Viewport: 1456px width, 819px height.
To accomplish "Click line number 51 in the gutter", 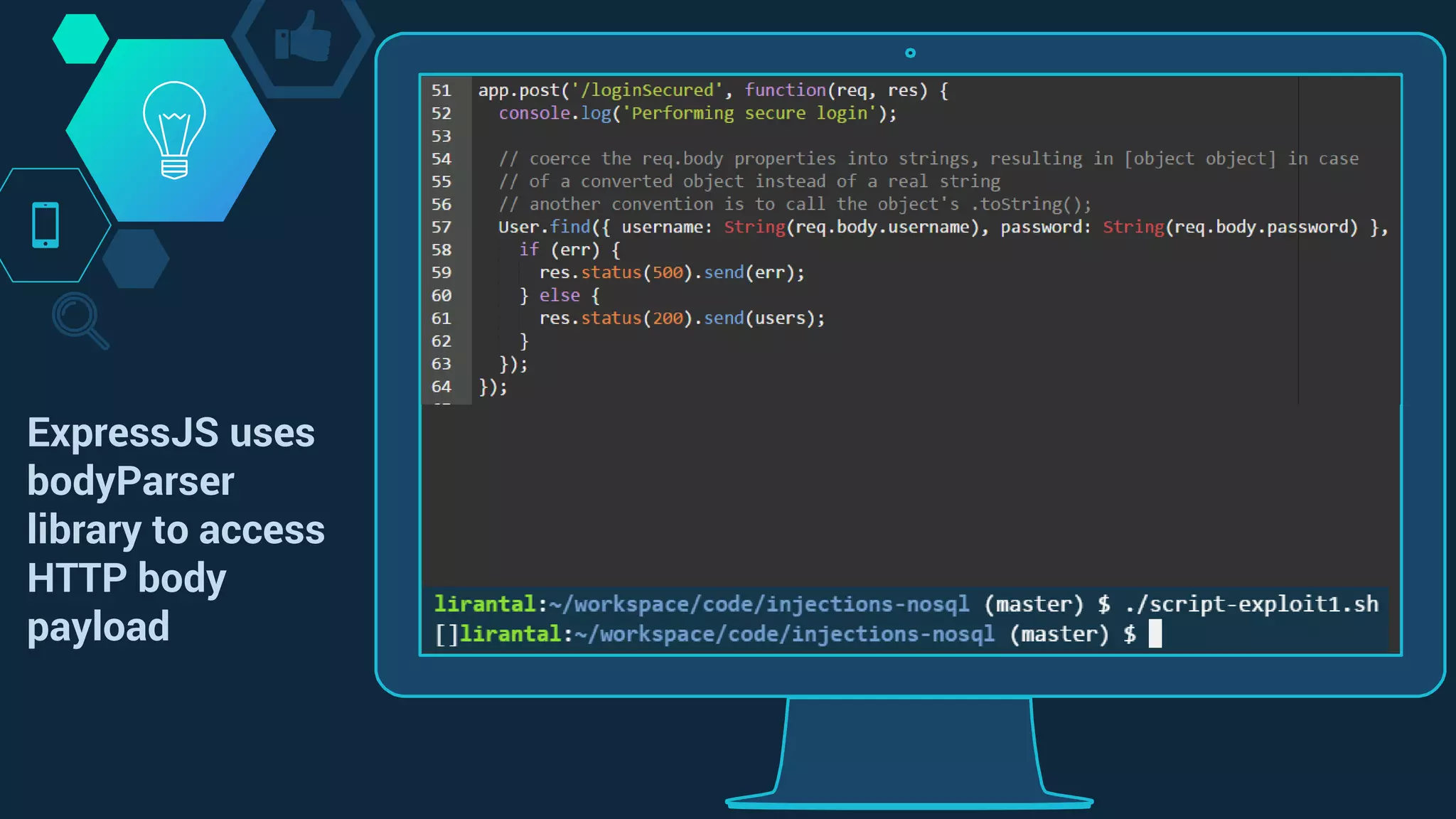I will [441, 90].
